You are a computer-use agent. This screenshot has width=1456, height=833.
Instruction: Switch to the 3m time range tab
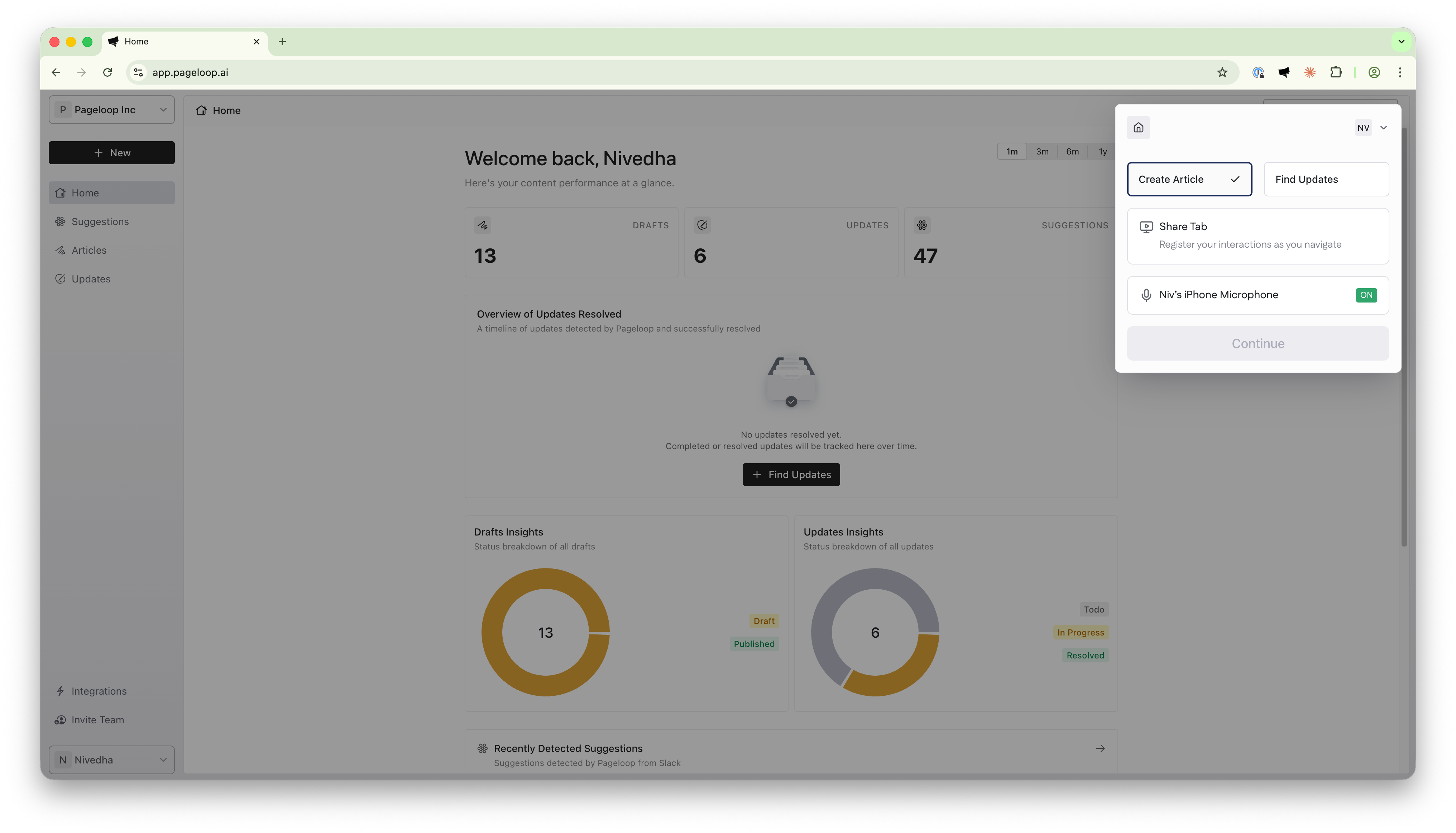1042,152
